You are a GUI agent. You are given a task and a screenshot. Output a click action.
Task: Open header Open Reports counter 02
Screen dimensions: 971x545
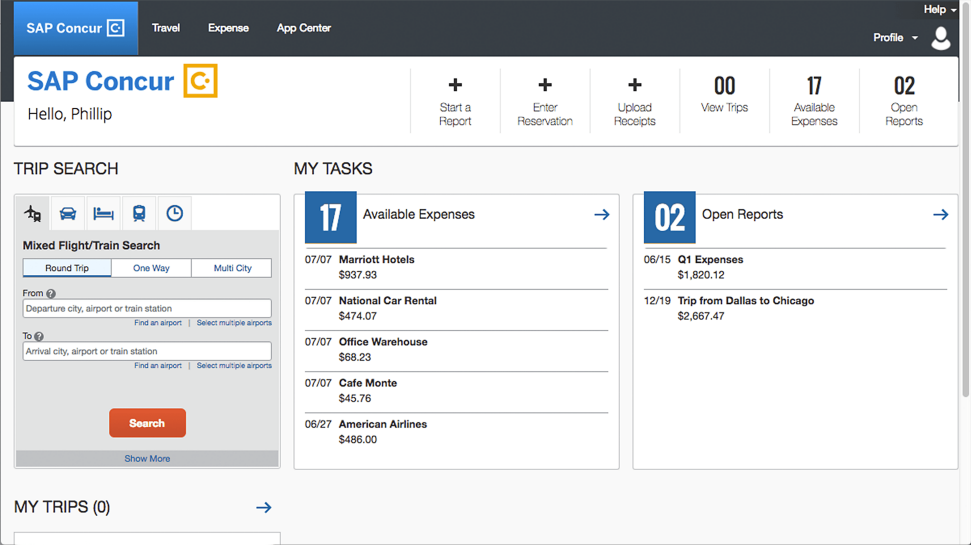point(904,101)
